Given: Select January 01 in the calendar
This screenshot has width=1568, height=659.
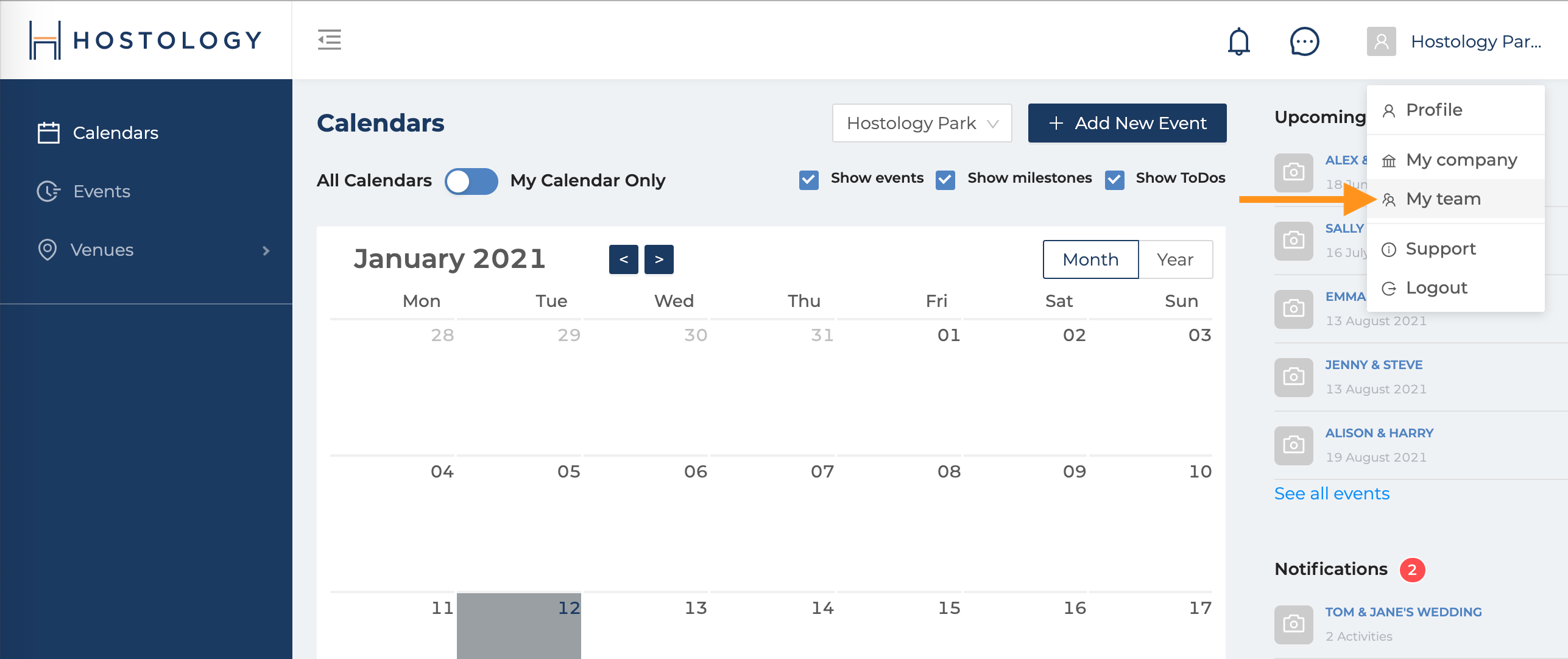Looking at the screenshot, I should click(x=899, y=387).
